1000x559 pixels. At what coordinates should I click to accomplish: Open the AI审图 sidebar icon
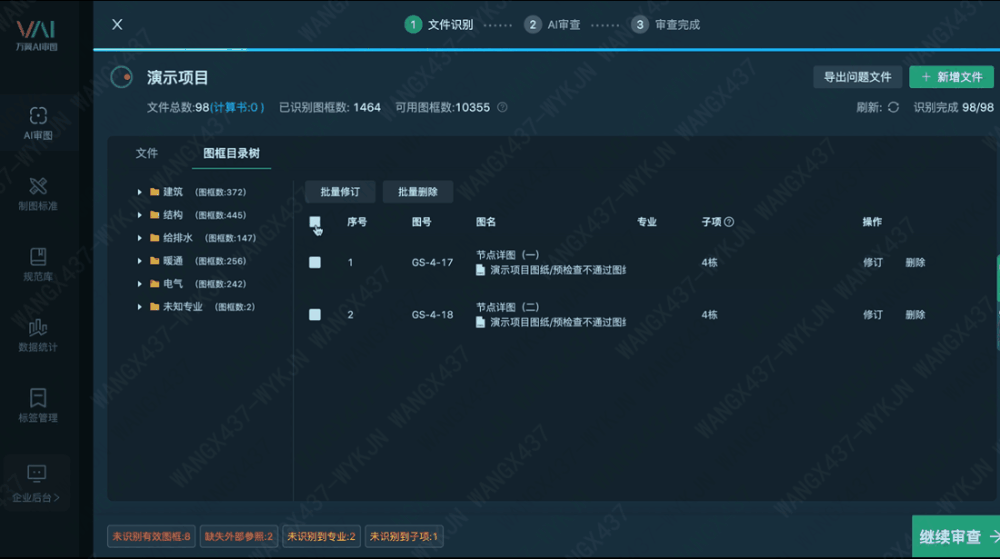(38, 116)
